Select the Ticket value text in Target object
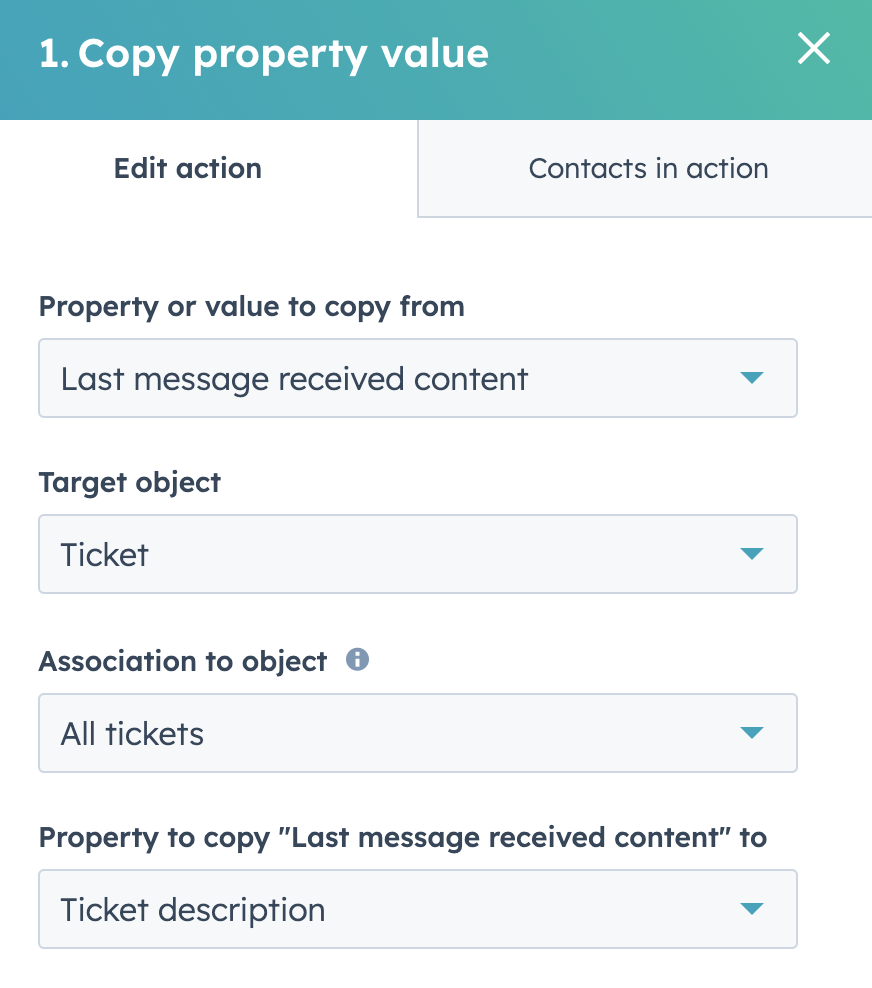 tap(105, 555)
